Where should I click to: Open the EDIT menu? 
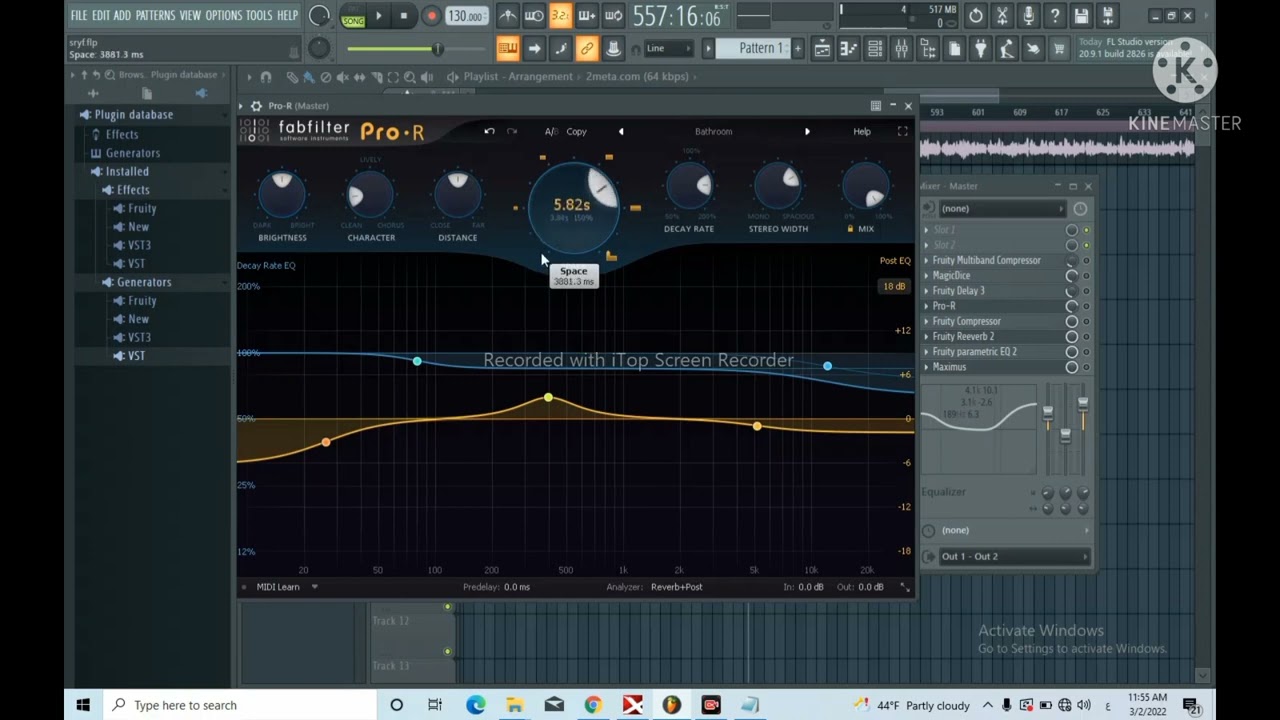click(x=101, y=15)
